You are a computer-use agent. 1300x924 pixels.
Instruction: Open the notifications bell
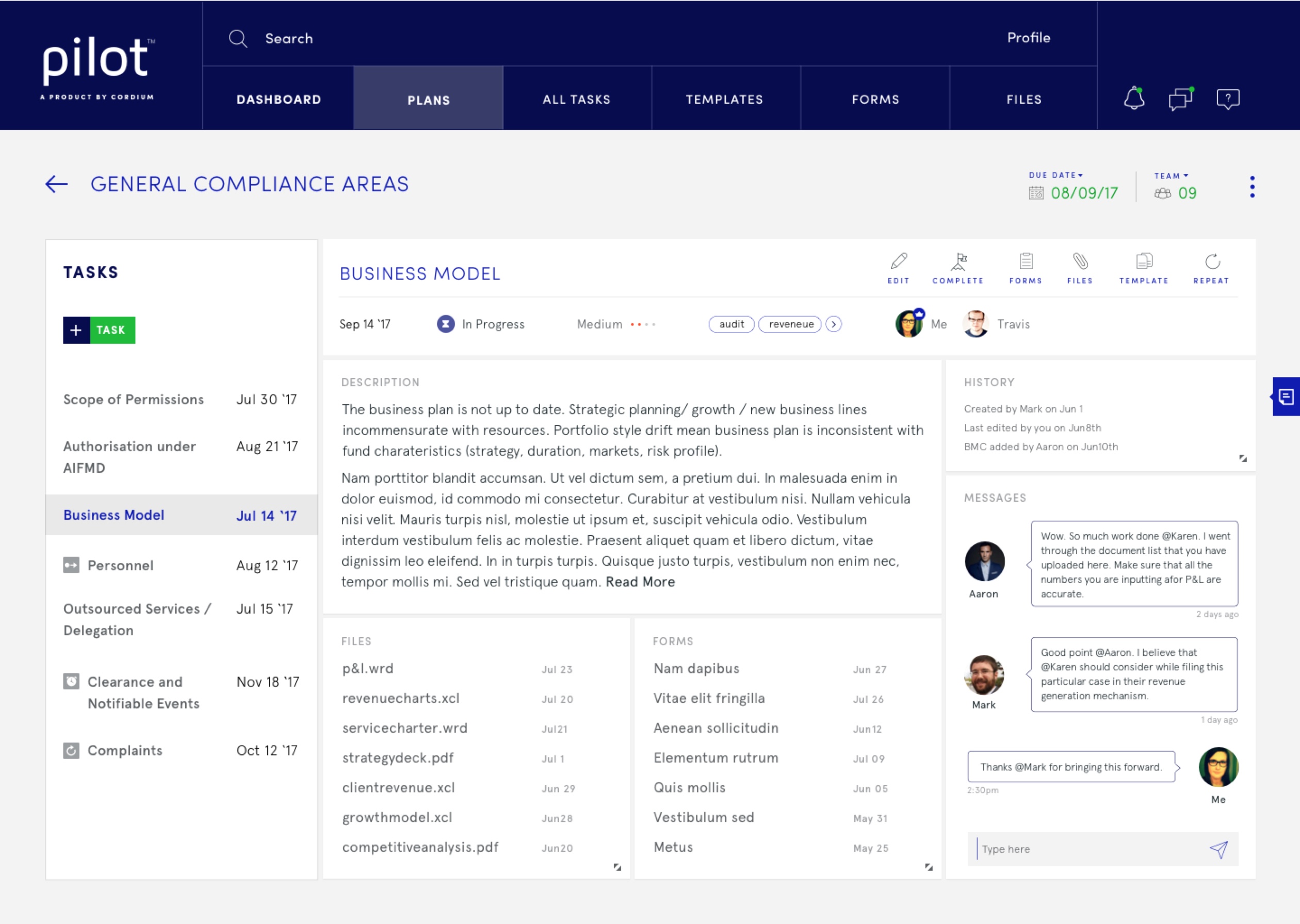[1134, 99]
